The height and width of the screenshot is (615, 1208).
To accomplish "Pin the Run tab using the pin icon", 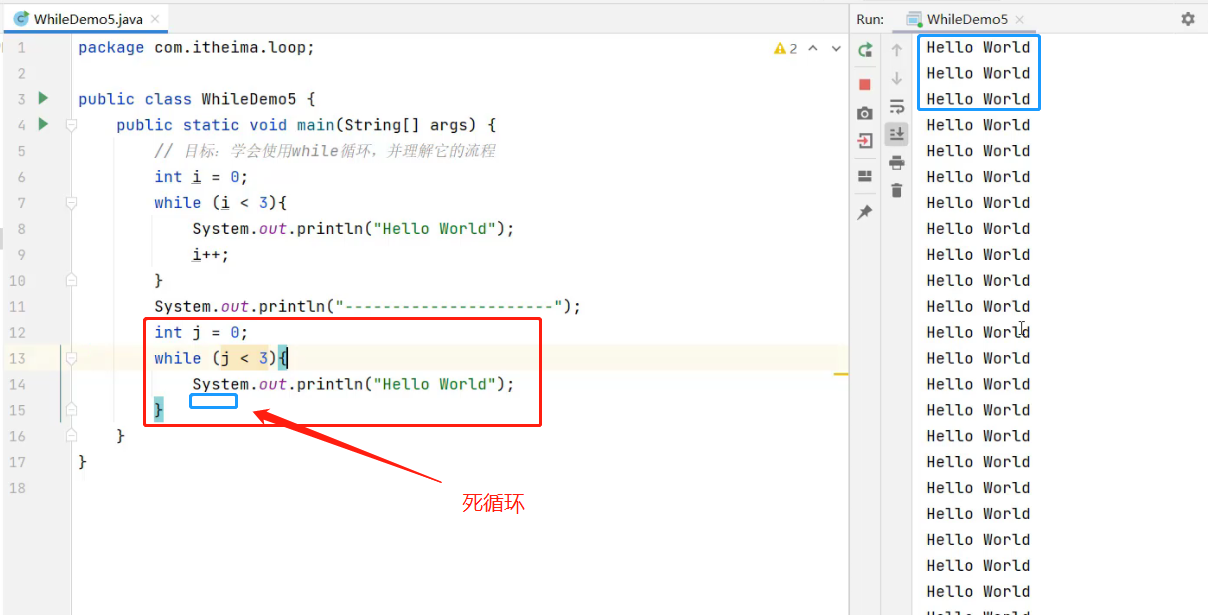I will coord(865,213).
